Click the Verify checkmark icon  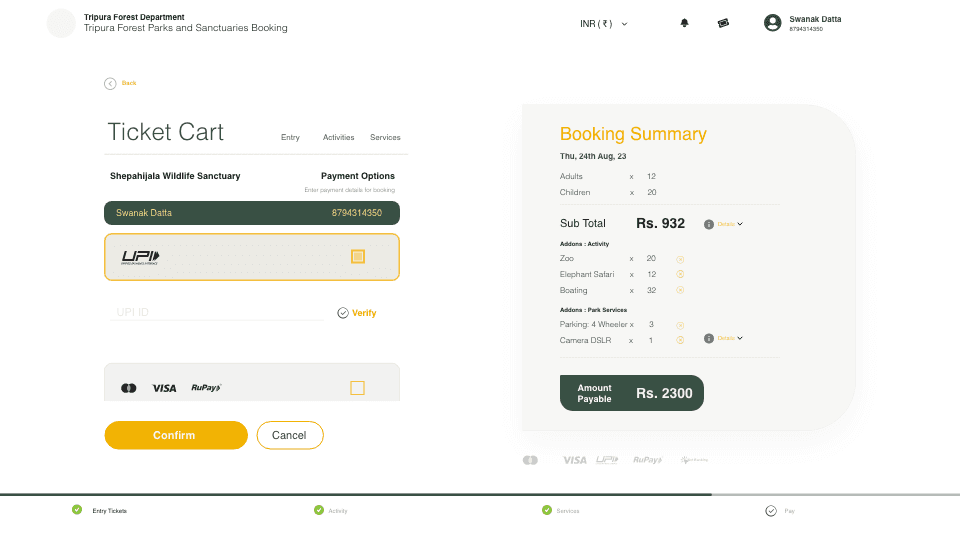(x=343, y=313)
